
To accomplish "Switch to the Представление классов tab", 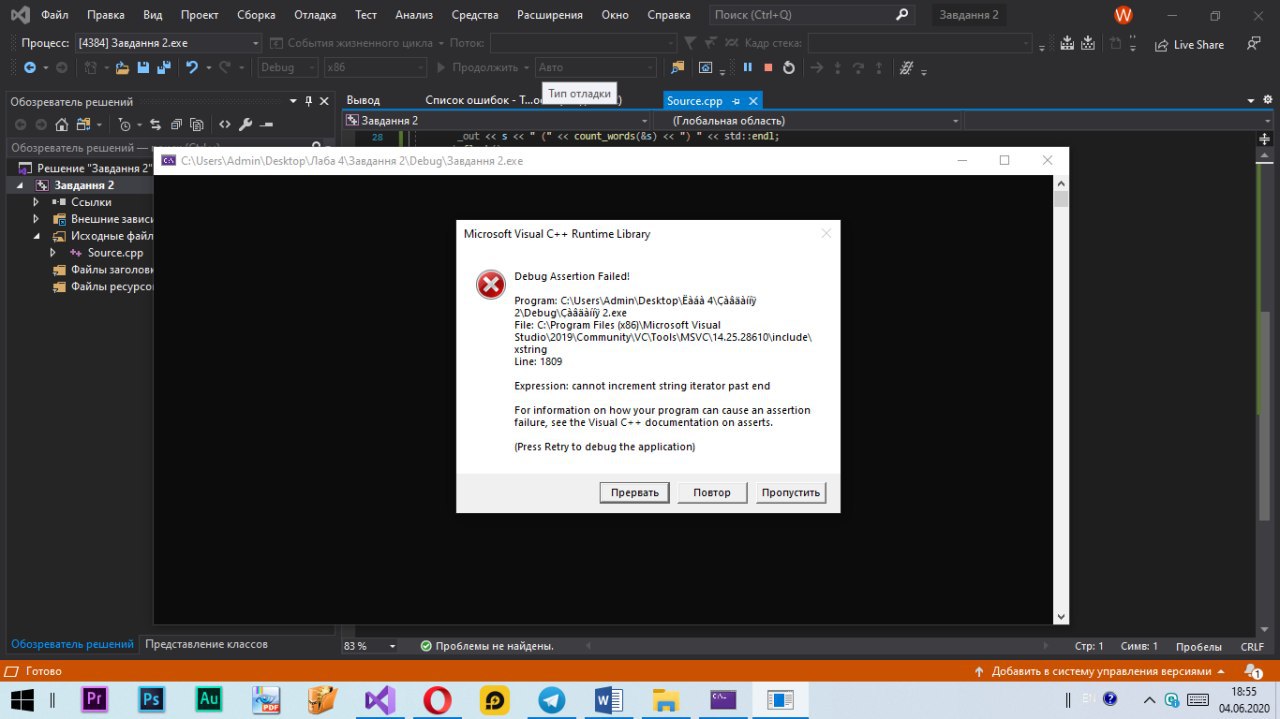I will click(x=206, y=644).
